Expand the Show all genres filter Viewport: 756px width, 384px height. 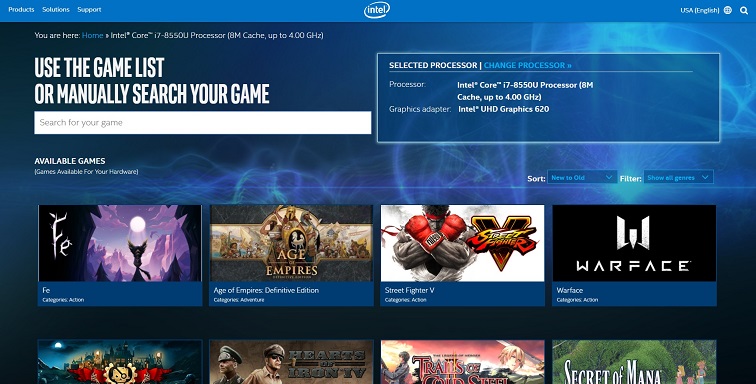click(x=678, y=178)
